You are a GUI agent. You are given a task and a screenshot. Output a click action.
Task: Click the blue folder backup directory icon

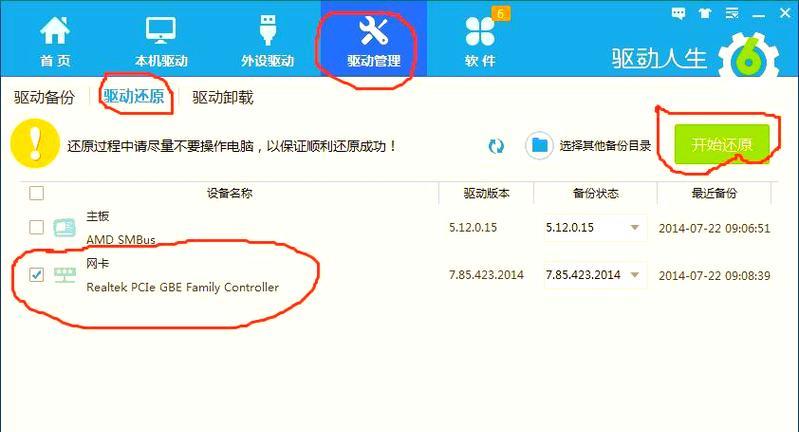click(x=539, y=146)
